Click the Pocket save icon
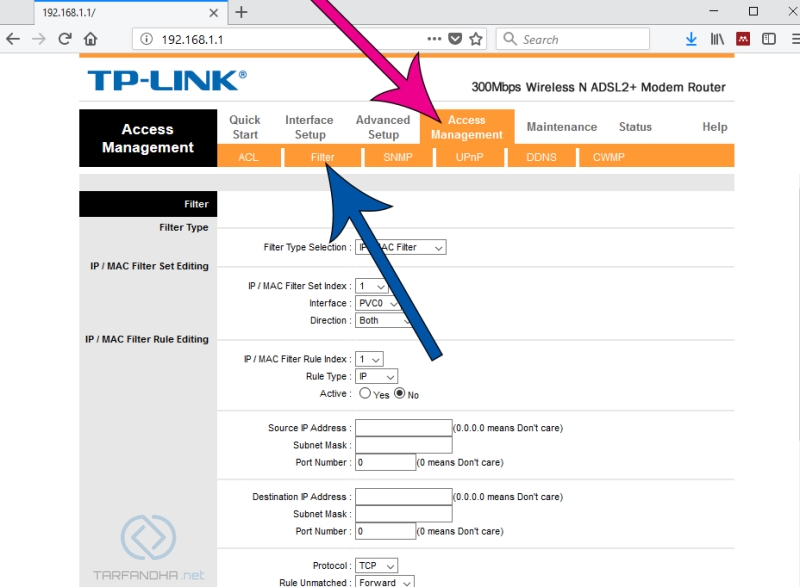The image size is (800, 587). coord(455,39)
